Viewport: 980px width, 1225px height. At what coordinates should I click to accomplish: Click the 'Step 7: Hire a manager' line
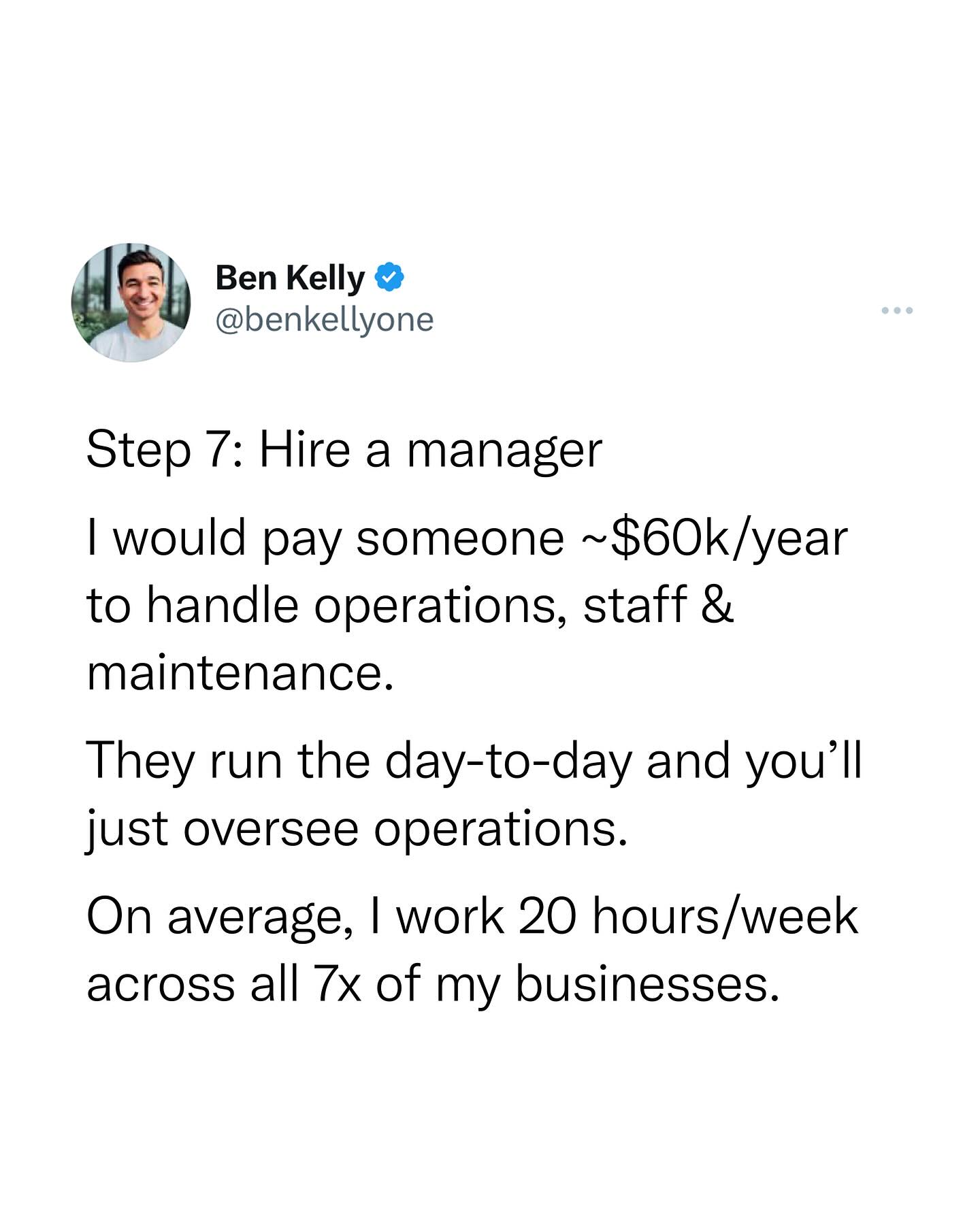click(x=344, y=452)
